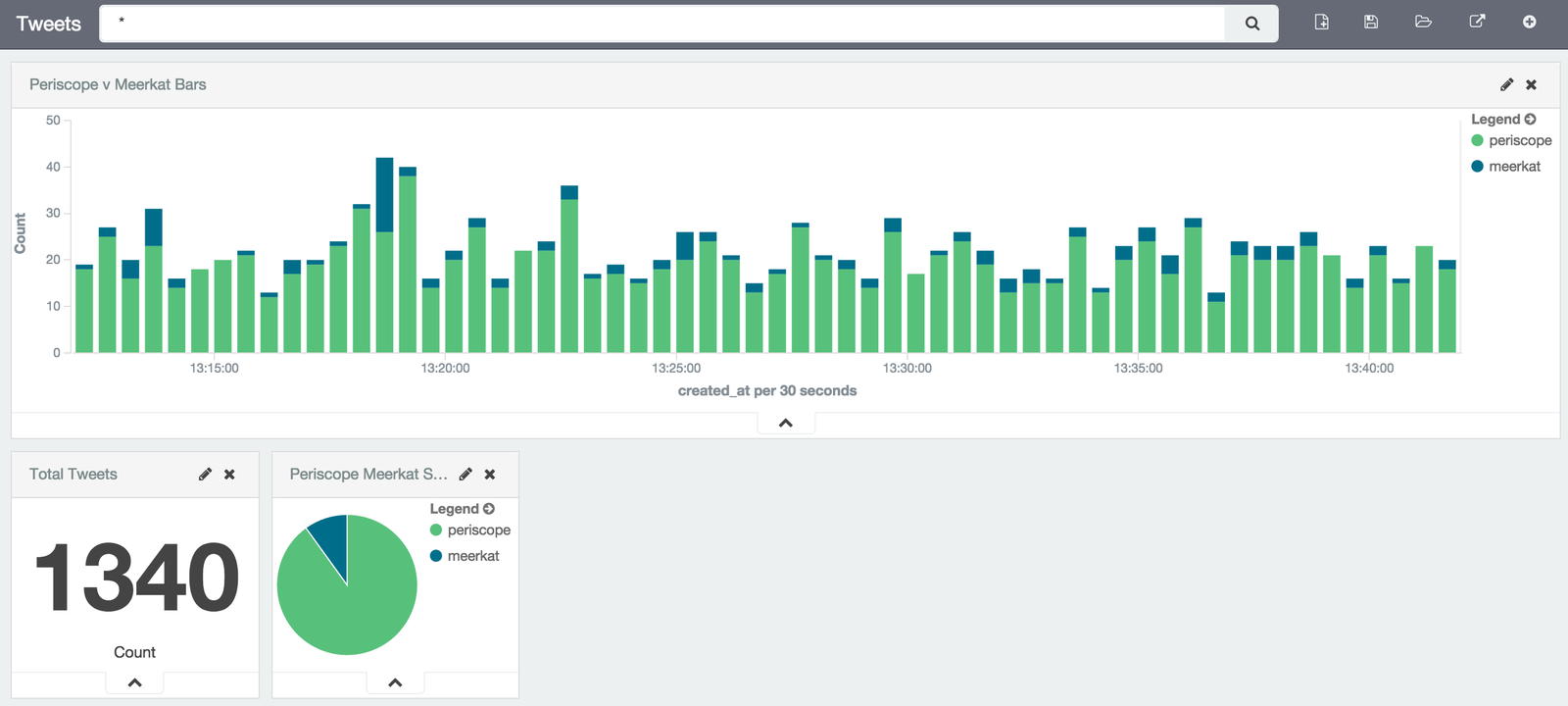
Task: Edit the Periscope Meerkat pie panel
Action: tap(465, 474)
